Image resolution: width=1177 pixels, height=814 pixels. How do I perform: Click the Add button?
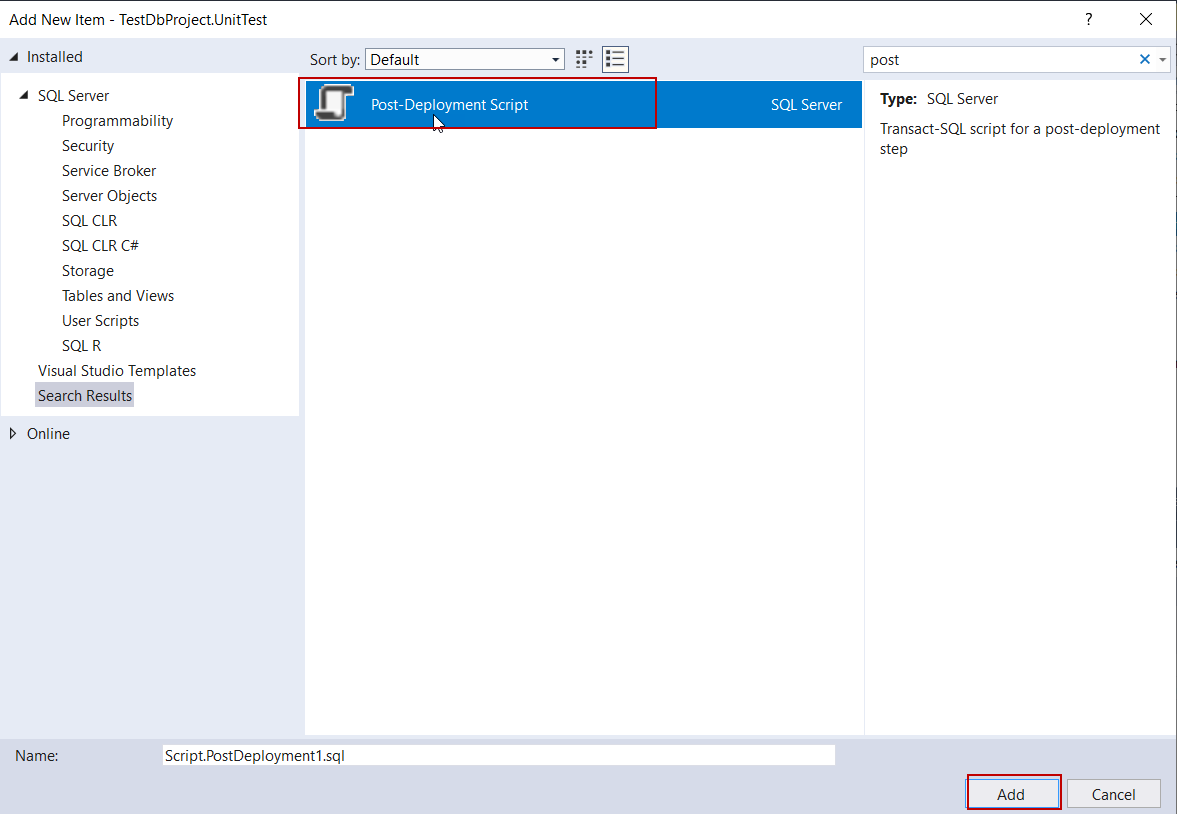point(1011,794)
